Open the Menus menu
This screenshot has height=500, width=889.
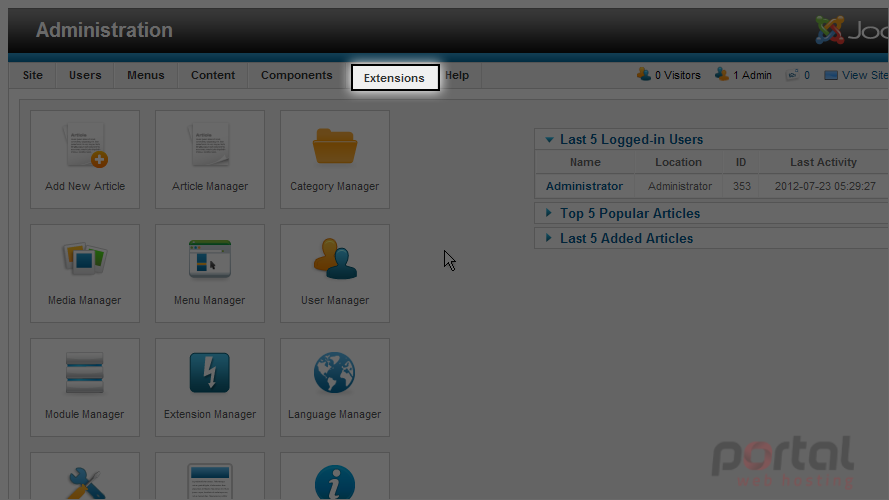pyautogui.click(x=146, y=75)
